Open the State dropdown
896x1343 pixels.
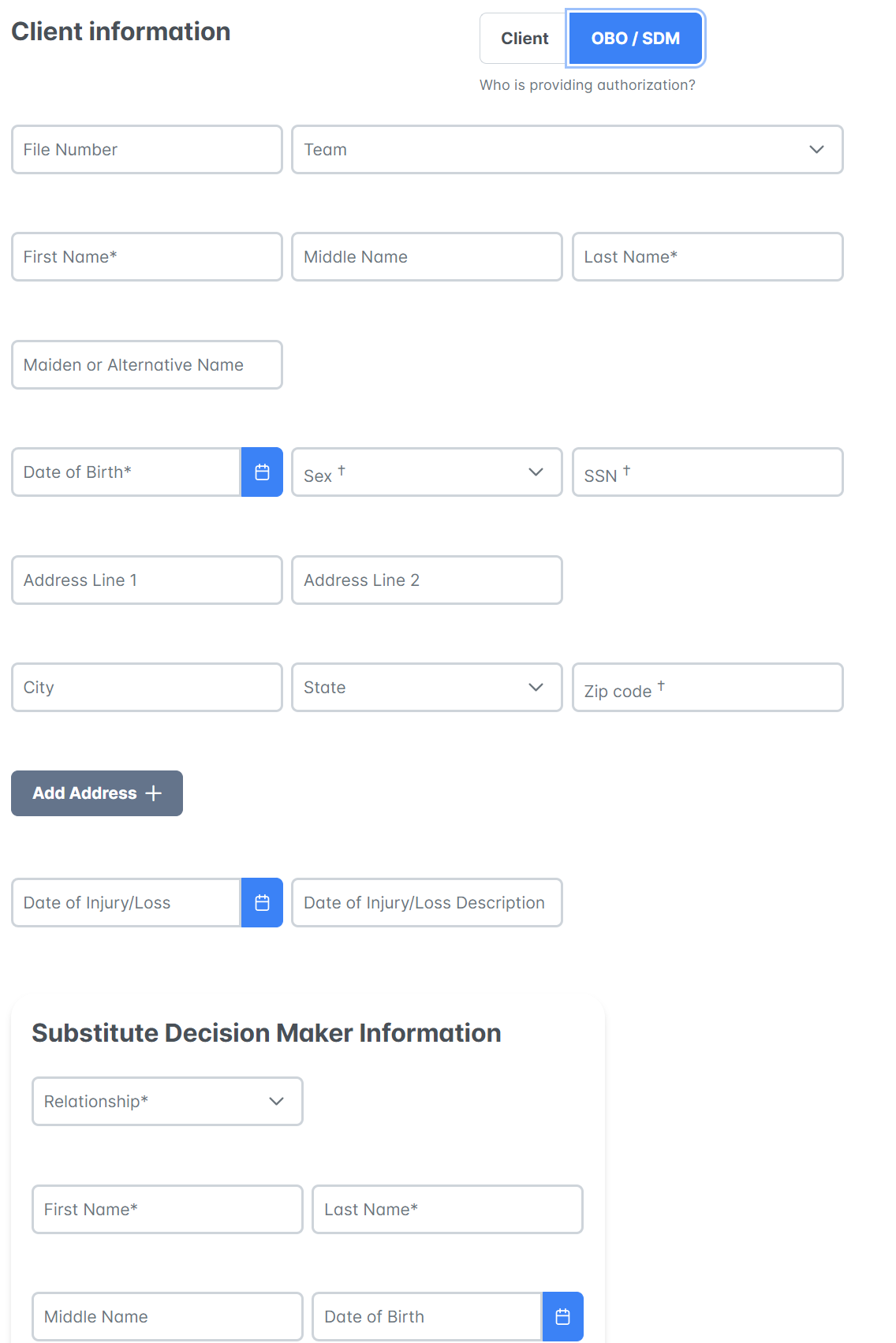pos(427,688)
